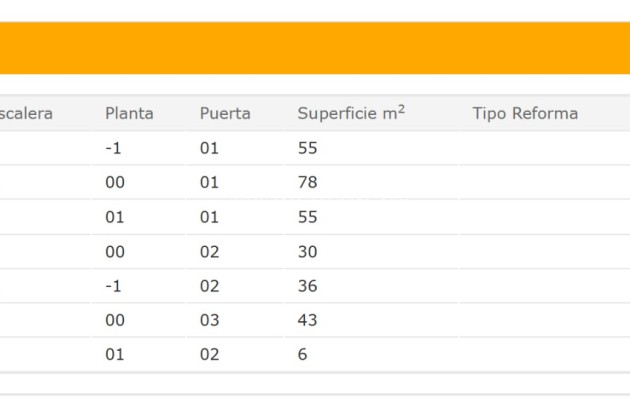Select the Superficie m² column header
This screenshot has width=630, height=402.
point(351,114)
